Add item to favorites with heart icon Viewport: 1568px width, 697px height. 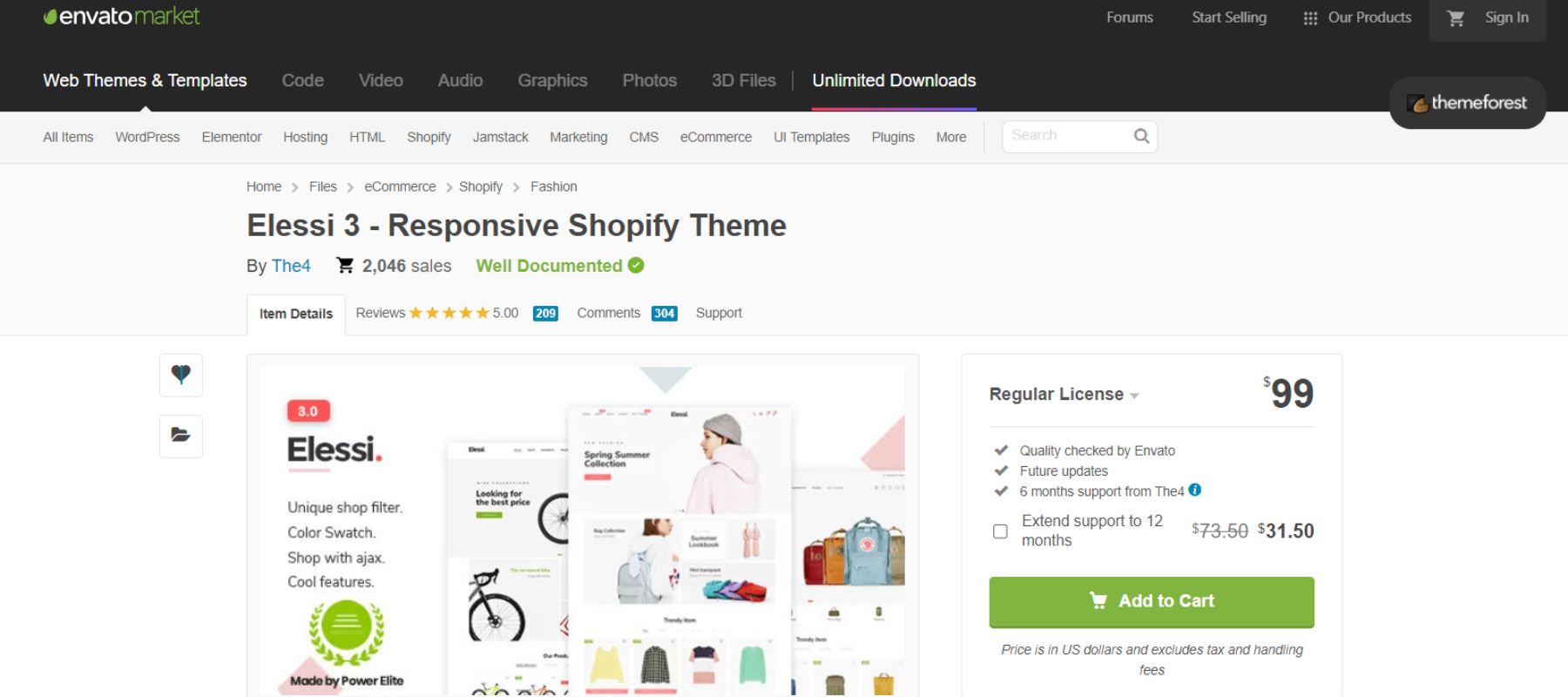[x=181, y=375]
